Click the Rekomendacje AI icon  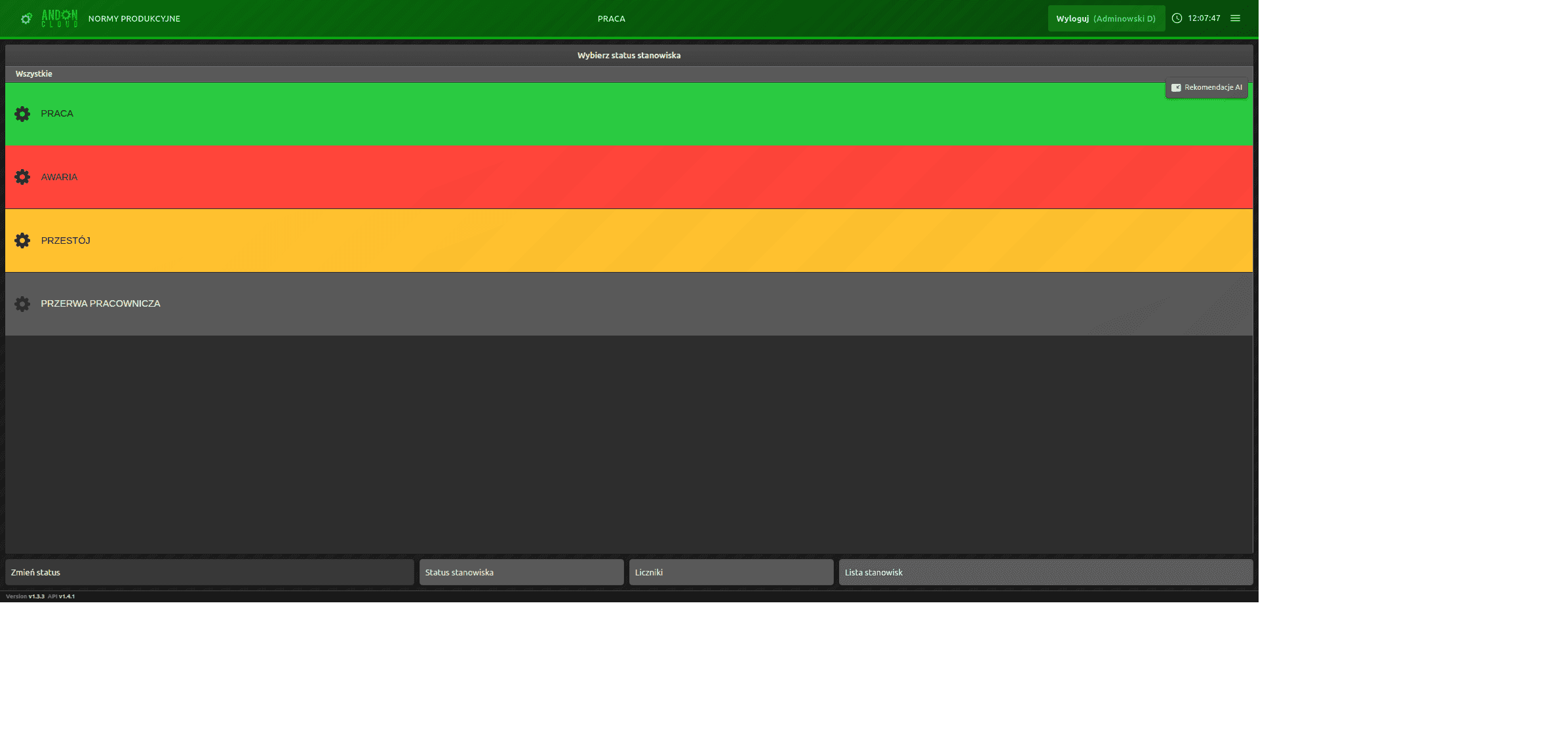(x=1176, y=88)
